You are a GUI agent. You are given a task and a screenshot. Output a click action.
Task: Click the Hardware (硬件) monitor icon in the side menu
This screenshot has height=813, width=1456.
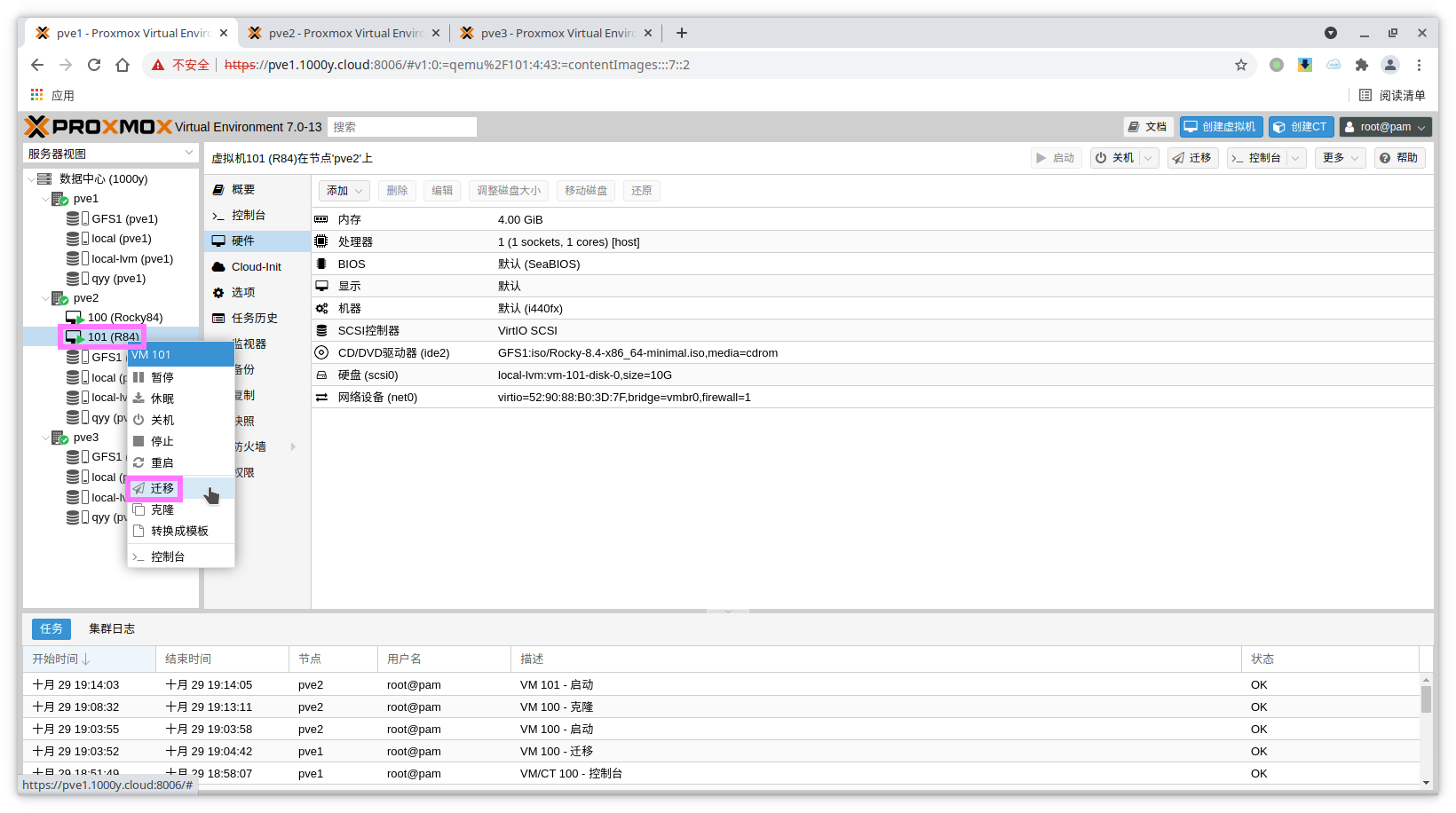[x=218, y=241]
